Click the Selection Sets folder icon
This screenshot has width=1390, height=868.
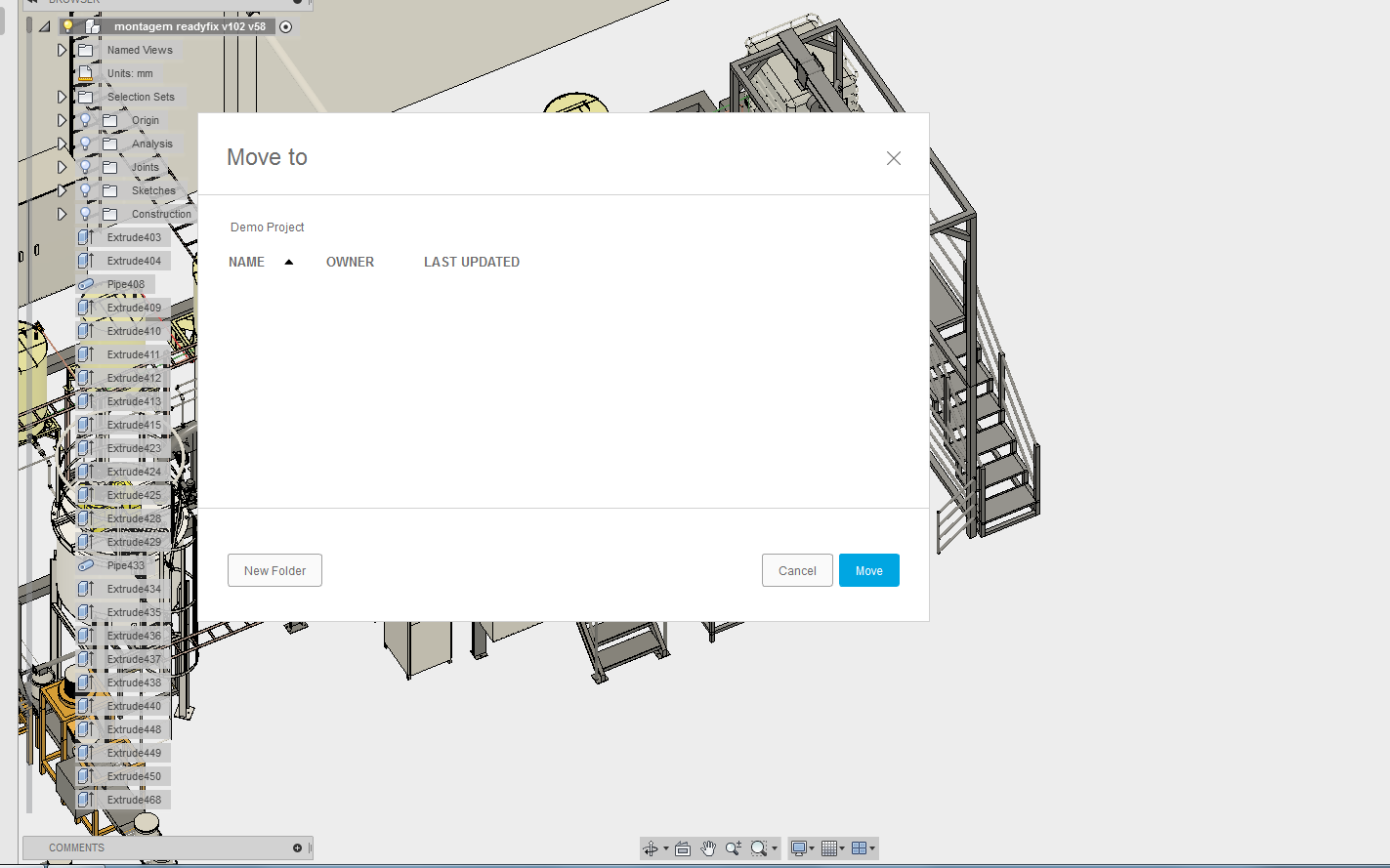(86, 97)
